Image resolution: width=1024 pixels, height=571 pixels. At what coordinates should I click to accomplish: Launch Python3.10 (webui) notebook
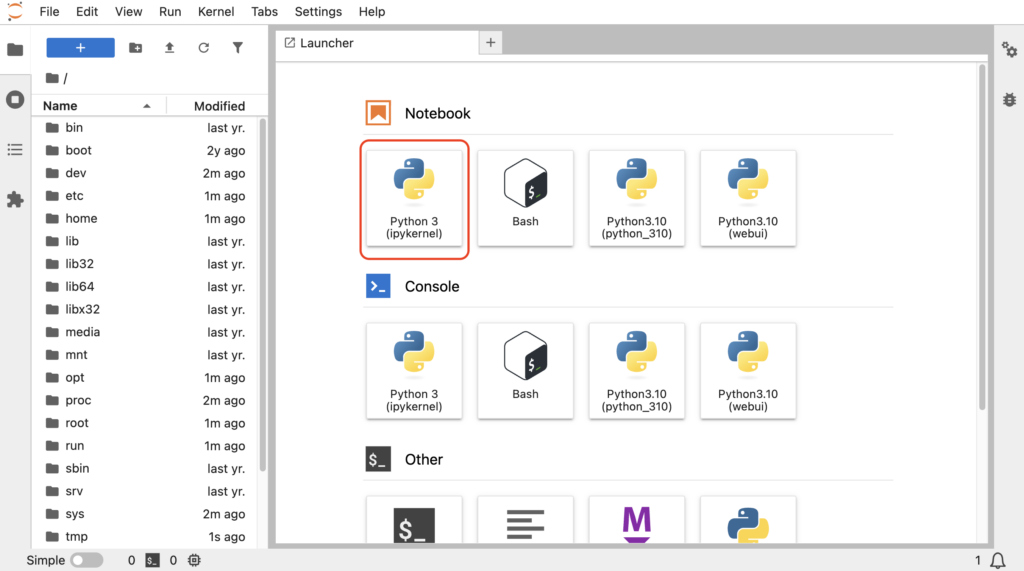pyautogui.click(x=748, y=199)
